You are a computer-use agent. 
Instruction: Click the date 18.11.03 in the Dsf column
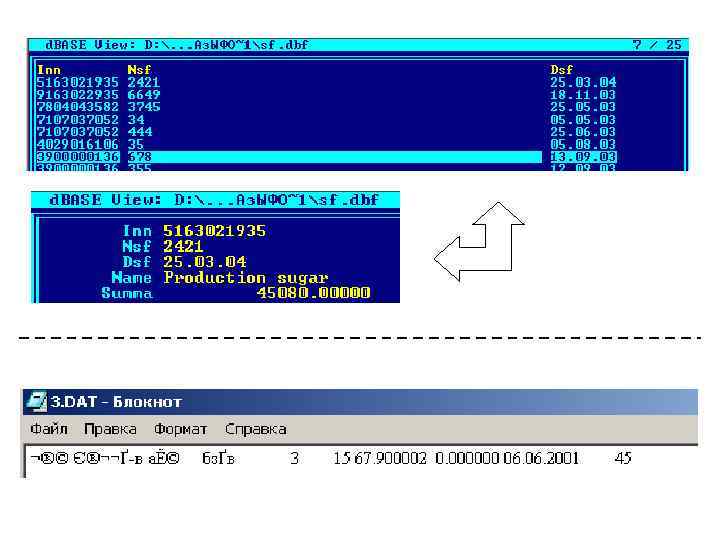583,95
